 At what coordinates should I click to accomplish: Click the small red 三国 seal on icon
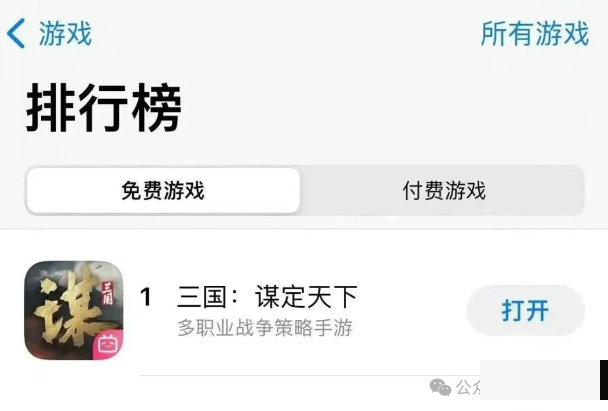click(x=107, y=294)
